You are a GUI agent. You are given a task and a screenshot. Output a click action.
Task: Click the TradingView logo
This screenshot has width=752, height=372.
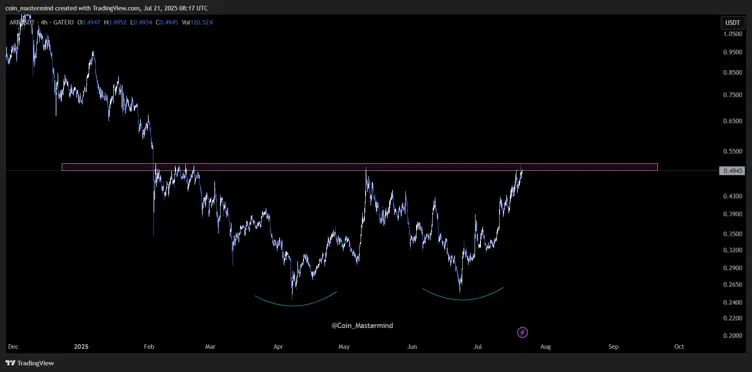point(29,363)
